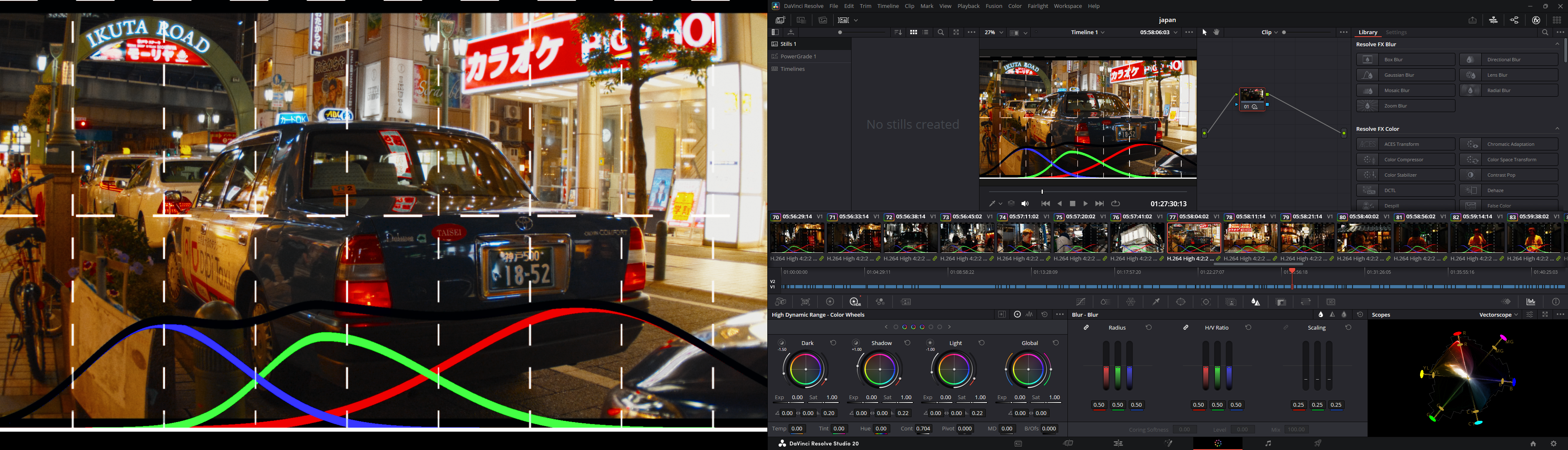Enable the Shadow zone wheel
The height and width of the screenshot is (450, 1568).
point(856,342)
